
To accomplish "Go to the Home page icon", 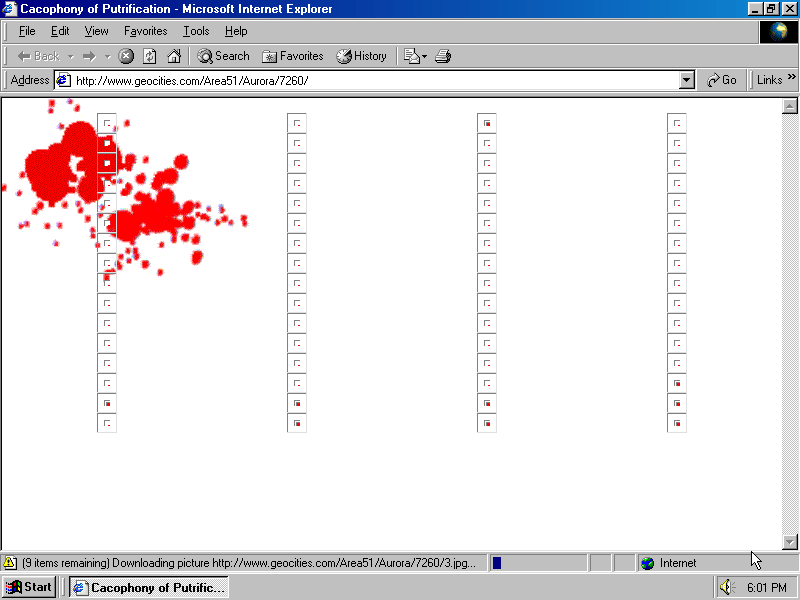I will pos(174,56).
